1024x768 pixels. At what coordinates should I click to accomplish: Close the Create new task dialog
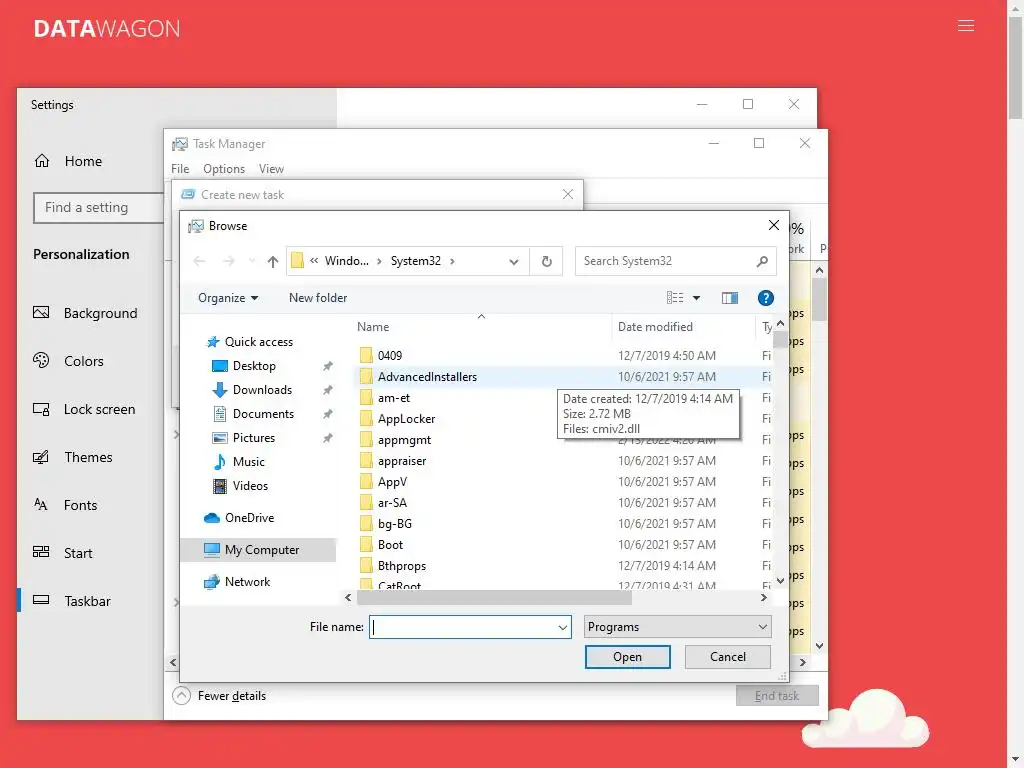click(568, 194)
